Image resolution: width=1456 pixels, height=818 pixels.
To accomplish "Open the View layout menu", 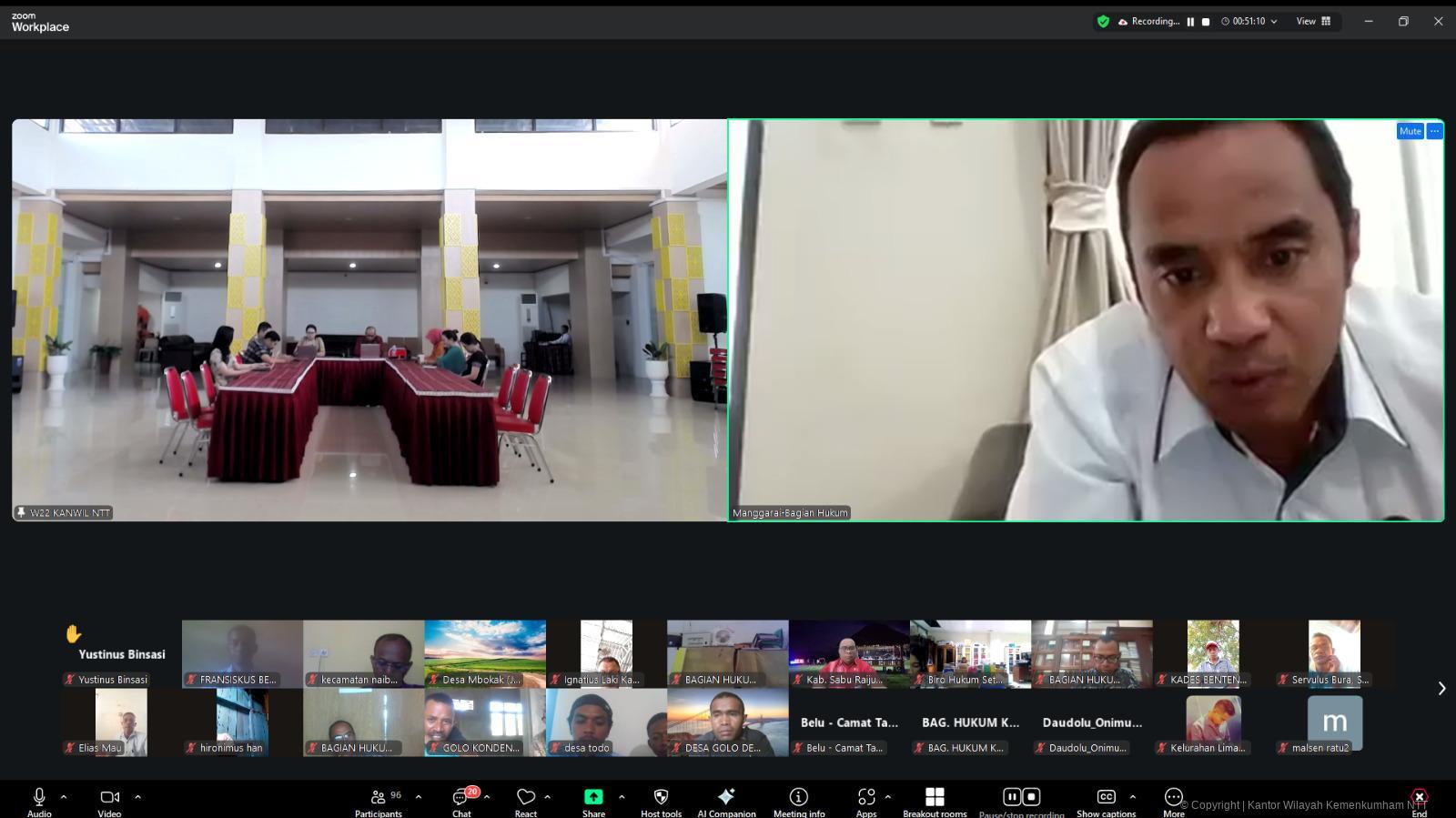I will click(1313, 22).
